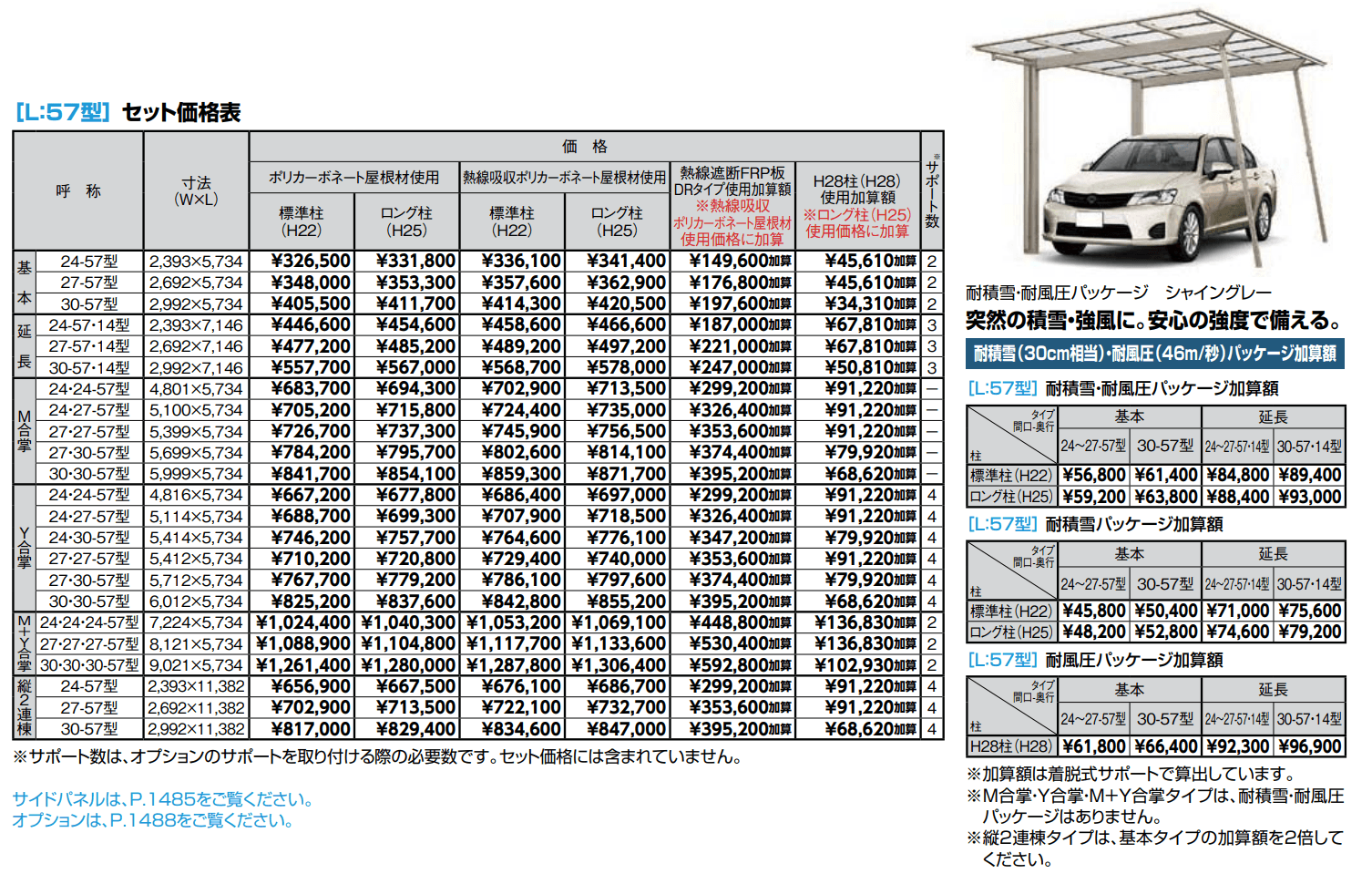The image size is (1372, 884).
Task: Select the '30・30・30-57型' row name
Action: (89, 665)
